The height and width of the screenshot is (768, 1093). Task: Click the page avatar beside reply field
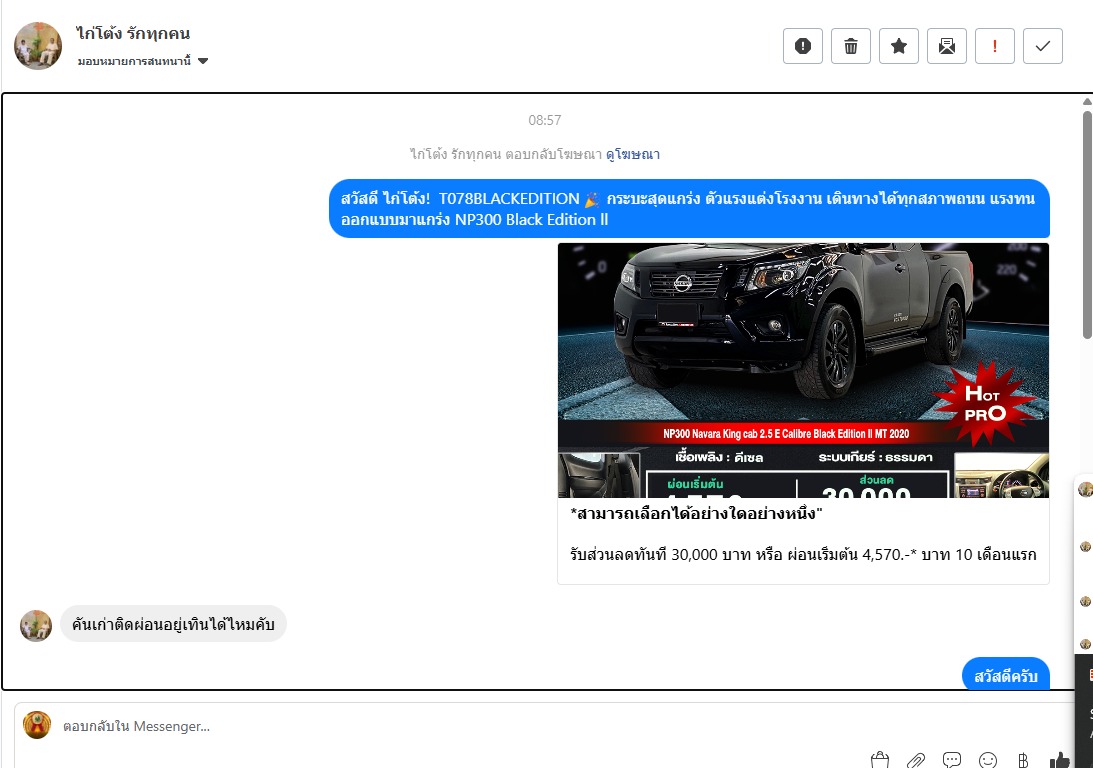click(x=37, y=725)
